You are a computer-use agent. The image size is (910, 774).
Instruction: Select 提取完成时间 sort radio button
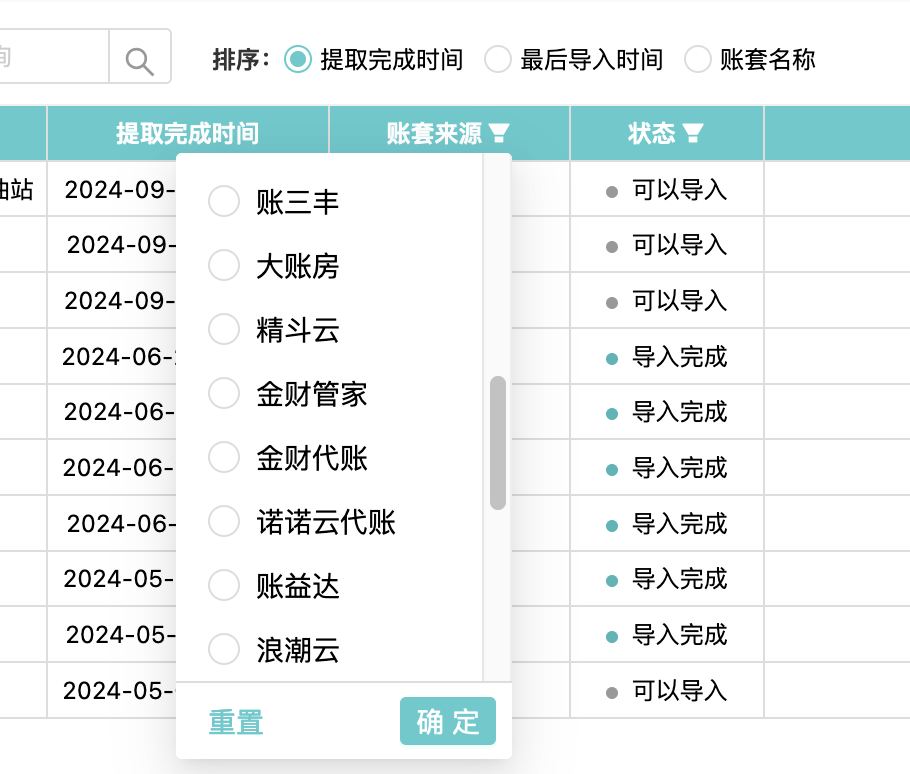[x=298, y=59]
